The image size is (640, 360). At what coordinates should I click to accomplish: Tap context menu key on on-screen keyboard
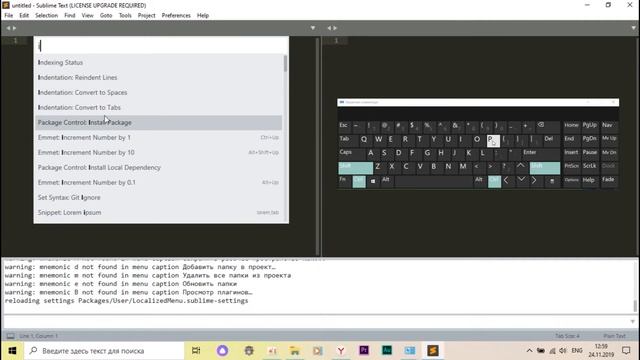(x=552, y=181)
